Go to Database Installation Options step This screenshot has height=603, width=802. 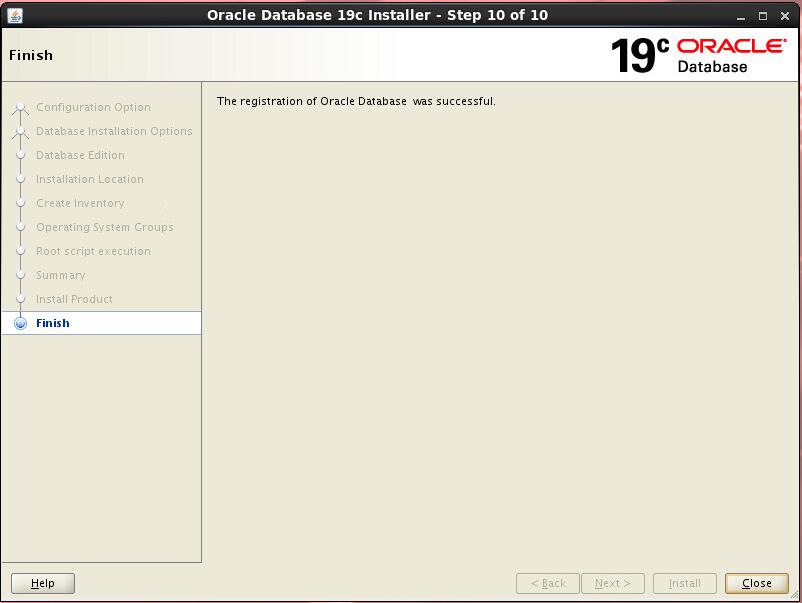coord(114,131)
